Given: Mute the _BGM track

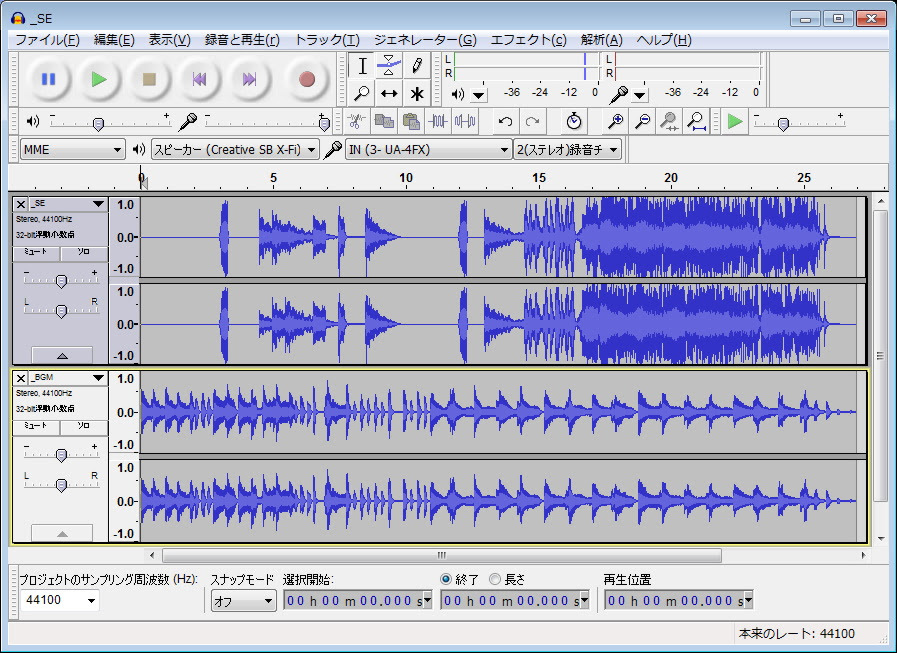Looking at the screenshot, I should click(36, 426).
